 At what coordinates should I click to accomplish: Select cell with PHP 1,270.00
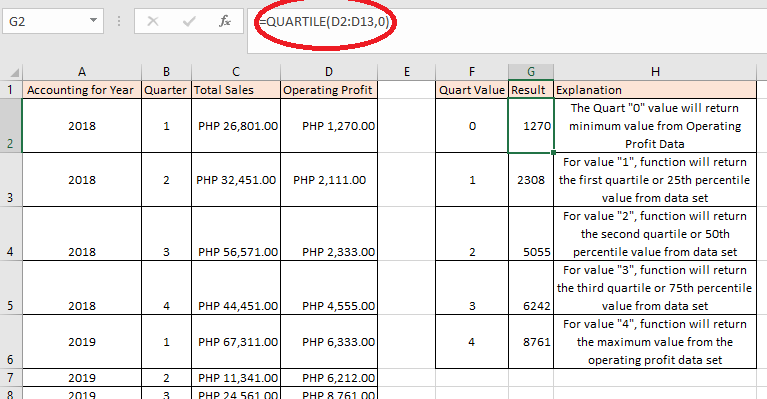(x=329, y=126)
